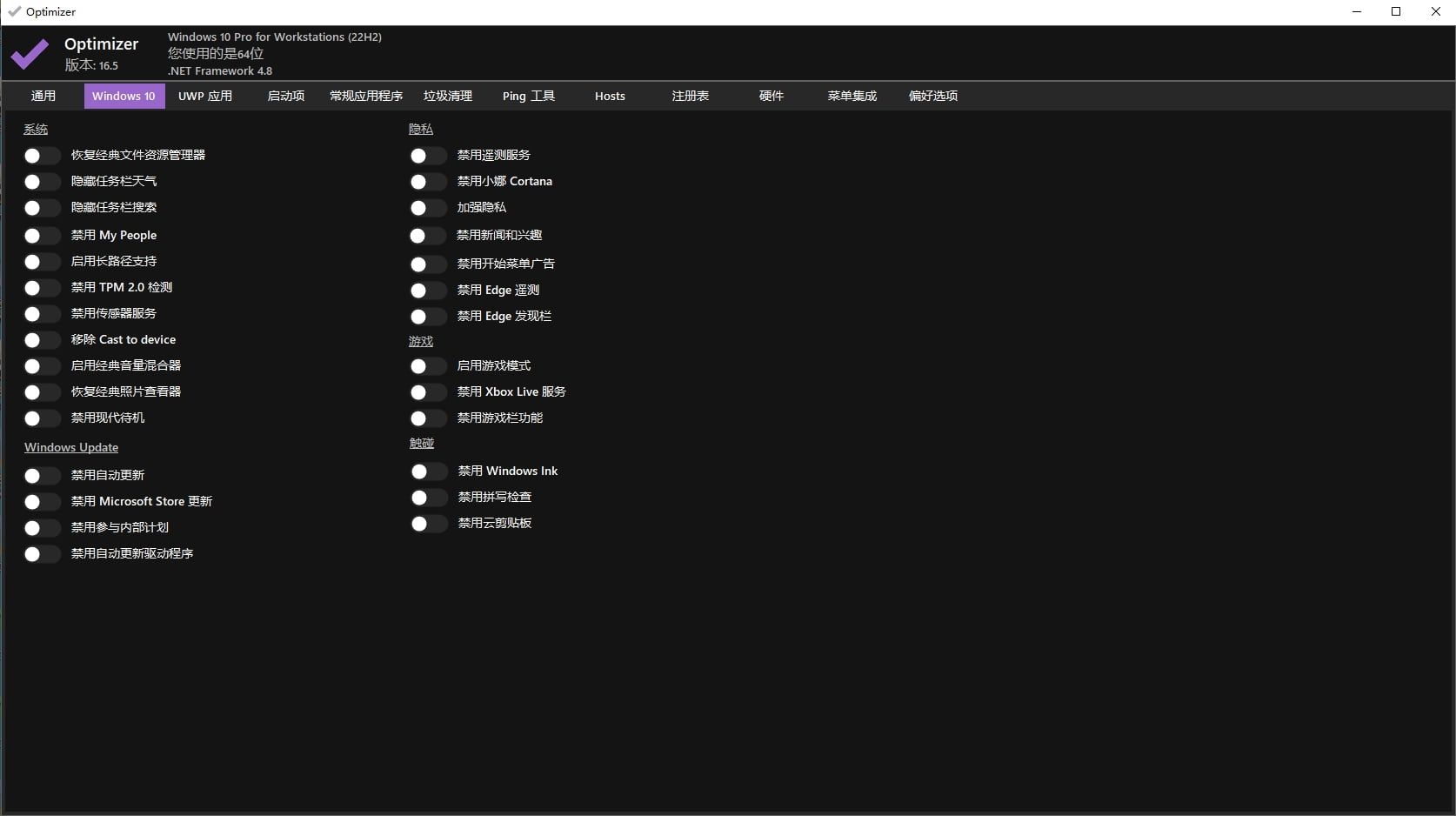Screen dimensions: 1456x816
Task: Open the 注册表 tab
Action: 691,96
